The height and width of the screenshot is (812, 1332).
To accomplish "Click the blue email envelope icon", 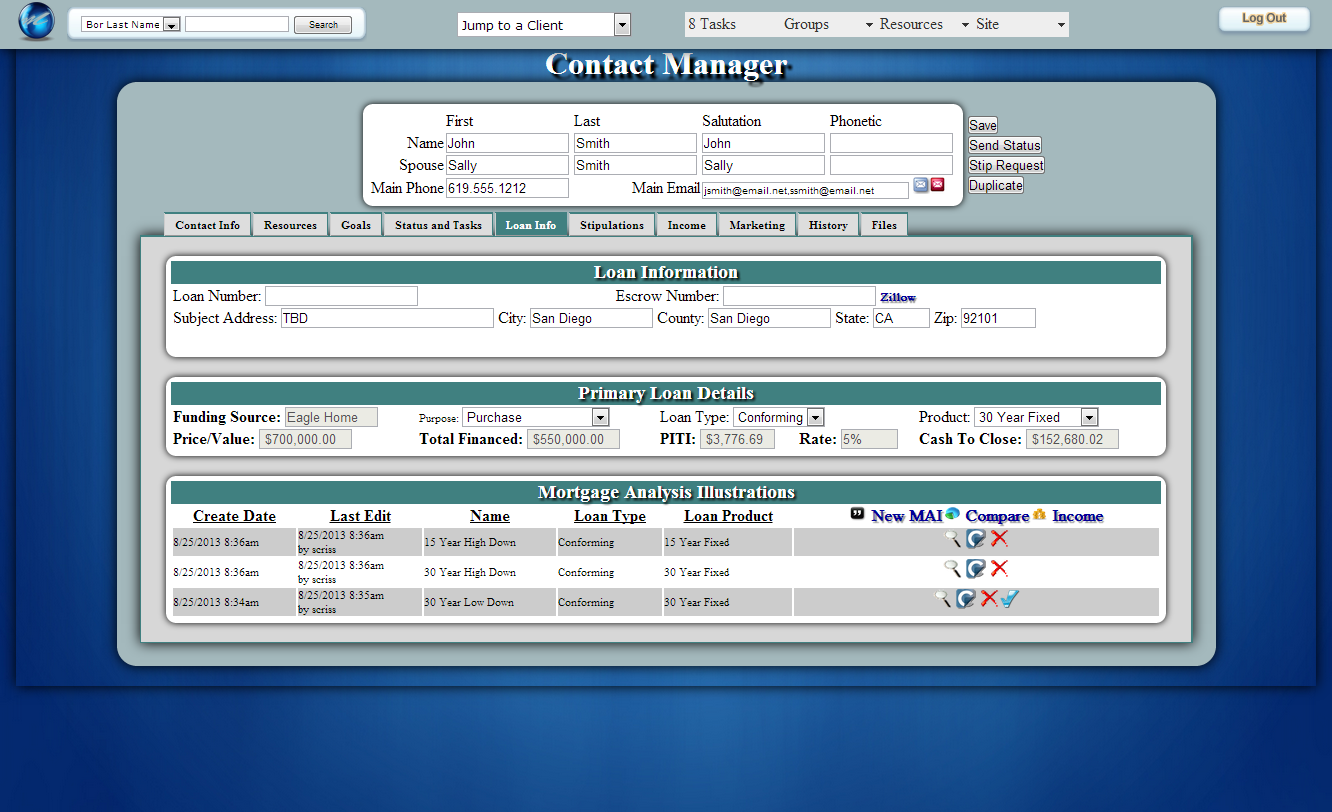I will pyautogui.click(x=921, y=185).
